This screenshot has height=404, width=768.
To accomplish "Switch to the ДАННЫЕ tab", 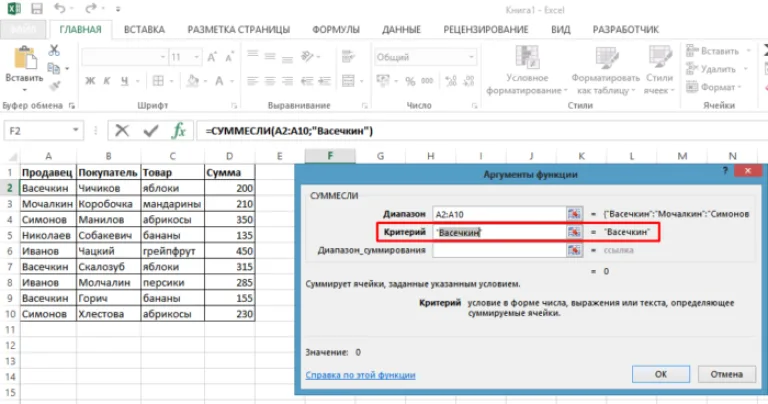I will point(402,29).
